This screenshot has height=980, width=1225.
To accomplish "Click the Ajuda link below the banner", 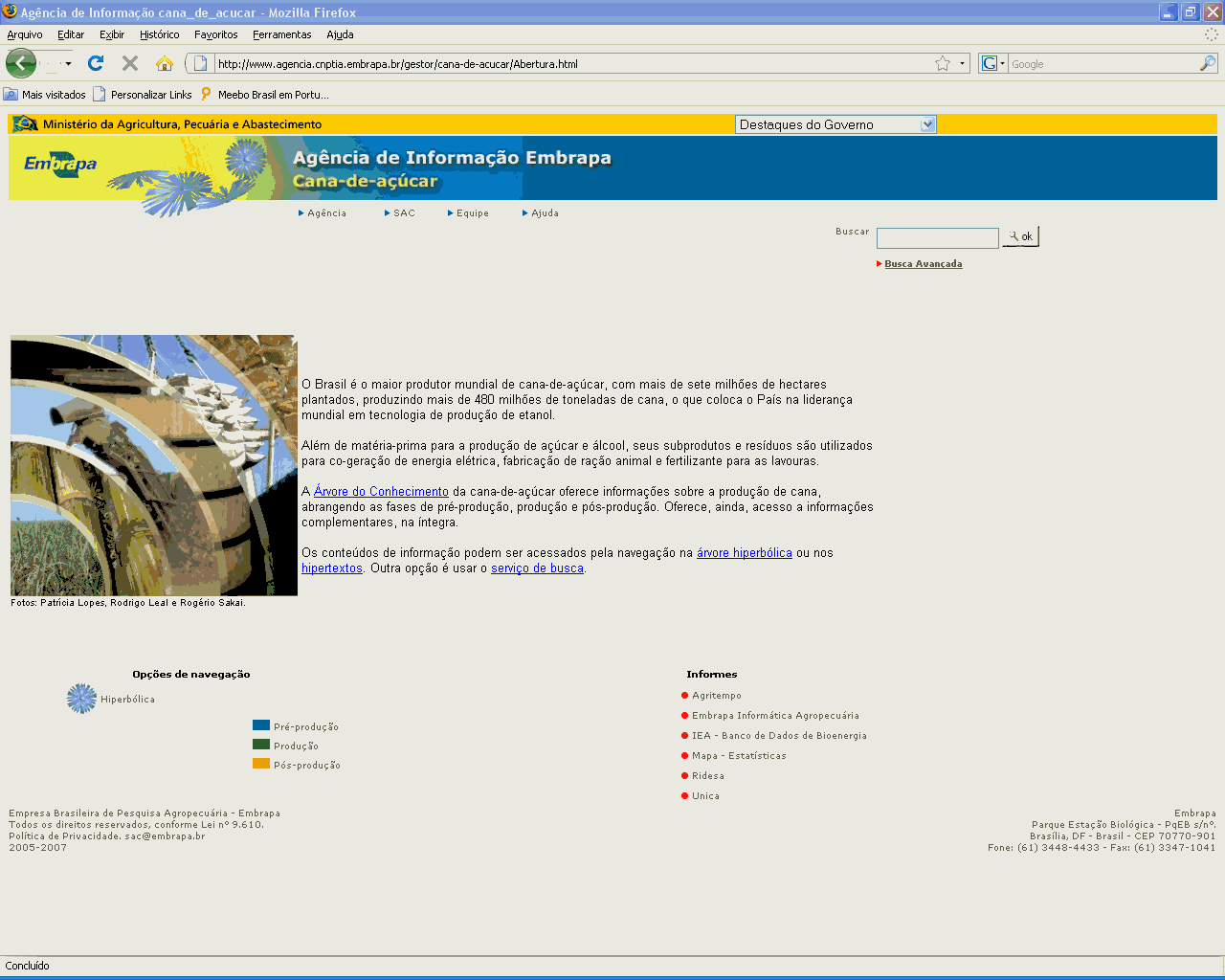I will (x=546, y=213).
